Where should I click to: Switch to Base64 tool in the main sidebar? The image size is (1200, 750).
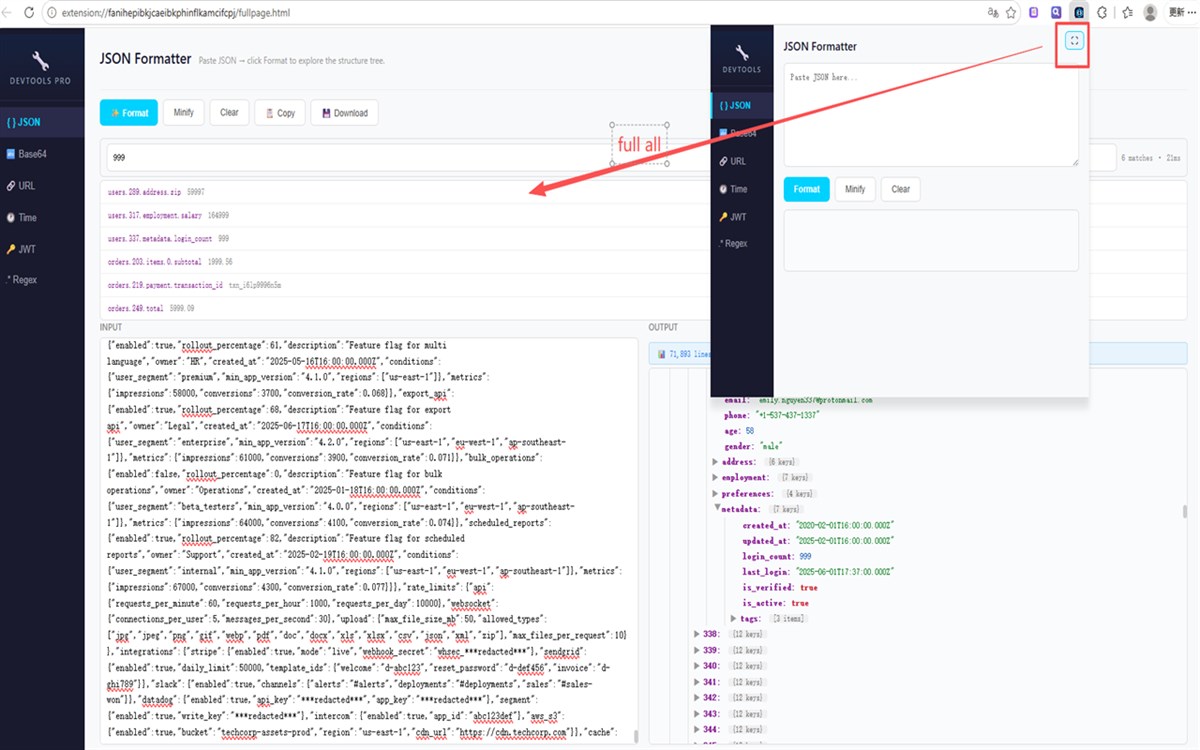(41, 154)
